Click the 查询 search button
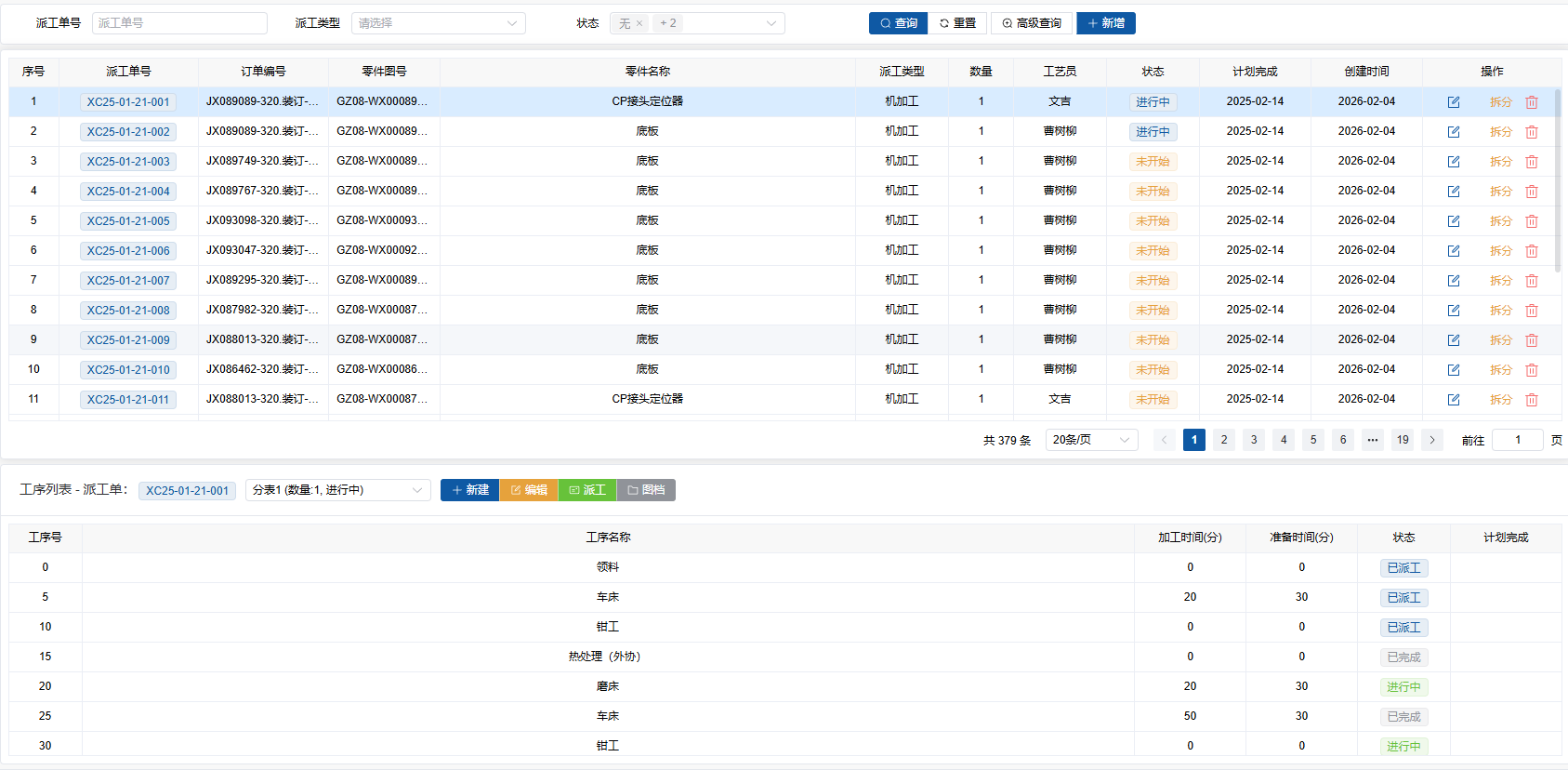1568x770 pixels. [898, 23]
